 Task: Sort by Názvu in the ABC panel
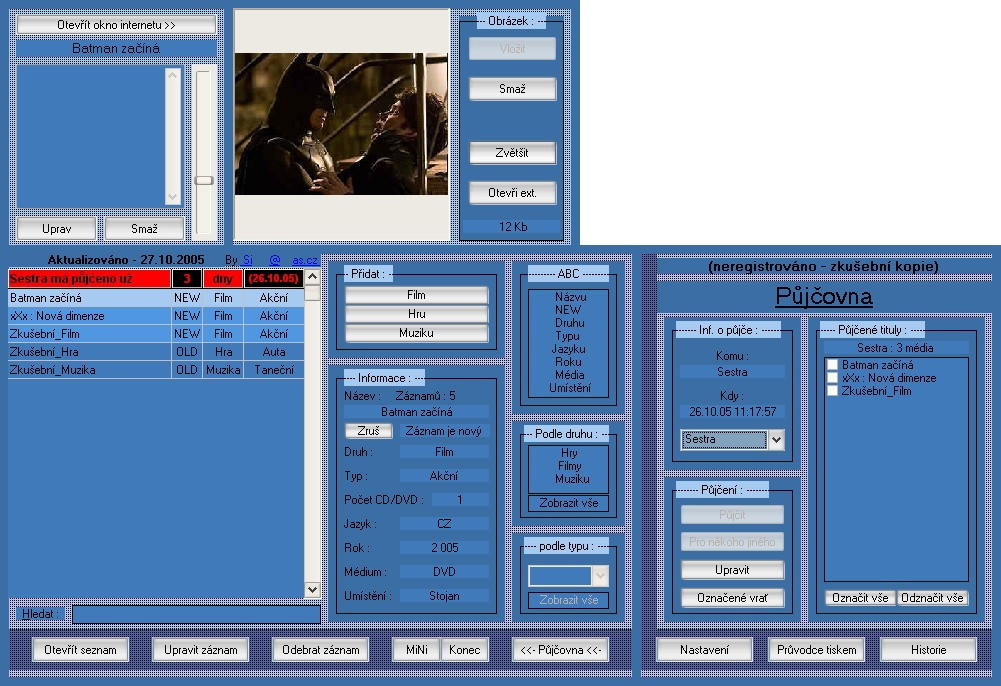pos(570,297)
